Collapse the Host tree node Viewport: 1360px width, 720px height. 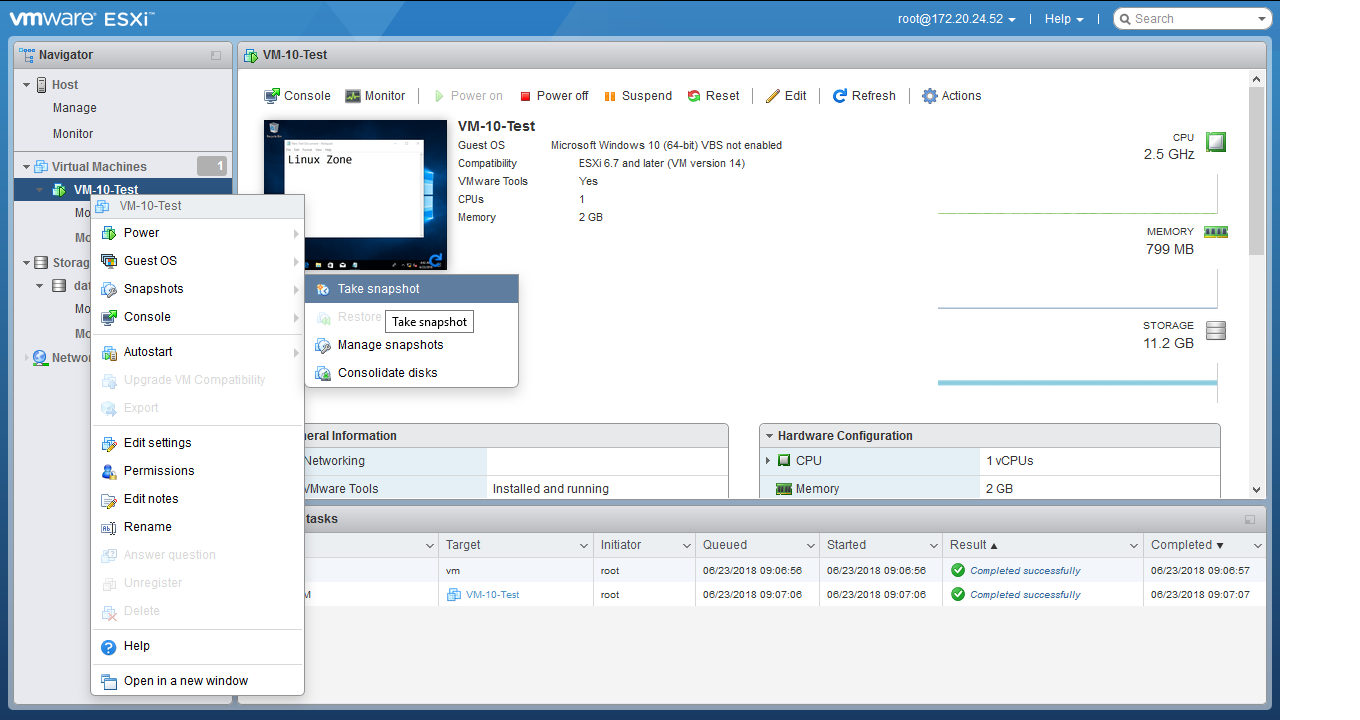pyautogui.click(x=27, y=85)
